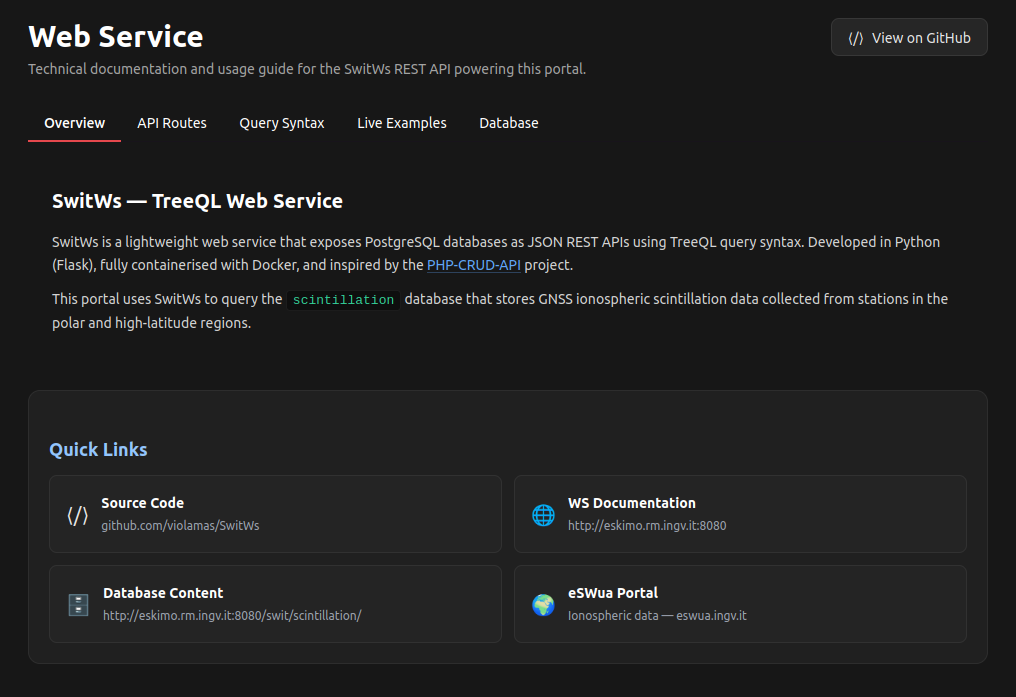Click the View on GitHub button
The width and height of the screenshot is (1016, 697).
pyautogui.click(x=908, y=36)
